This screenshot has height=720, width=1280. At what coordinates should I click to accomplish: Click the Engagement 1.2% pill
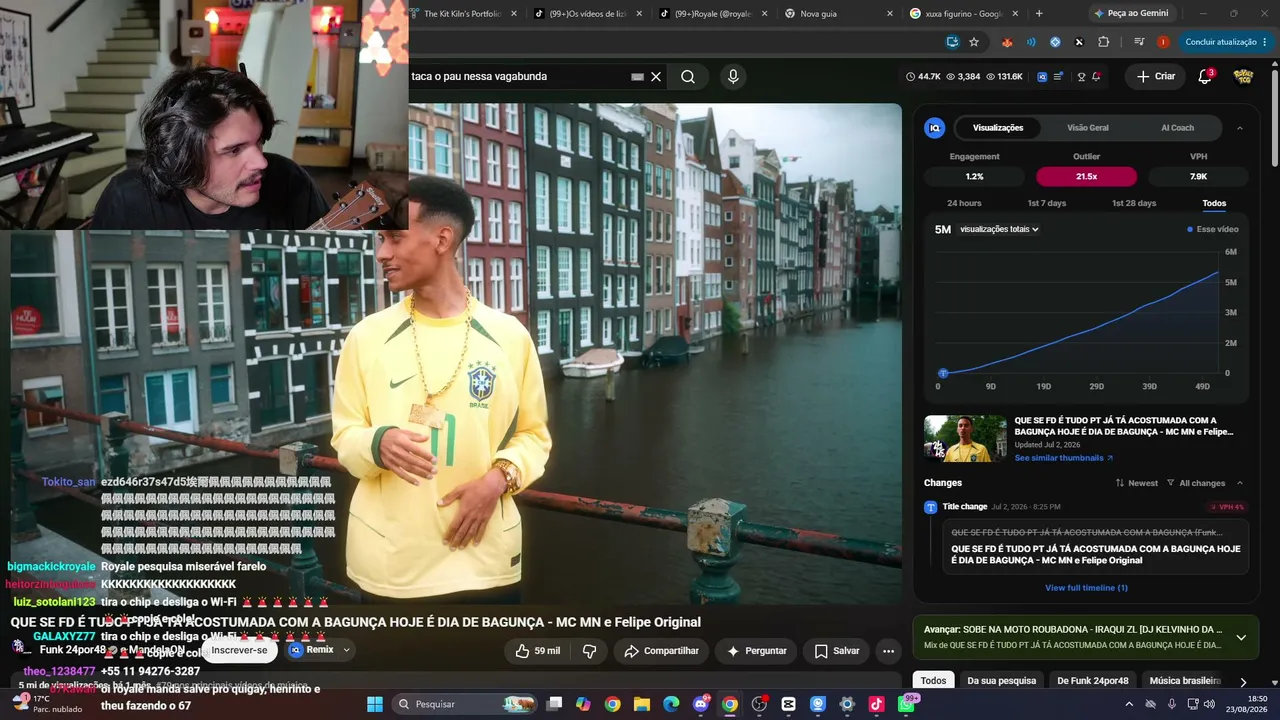pos(974,176)
